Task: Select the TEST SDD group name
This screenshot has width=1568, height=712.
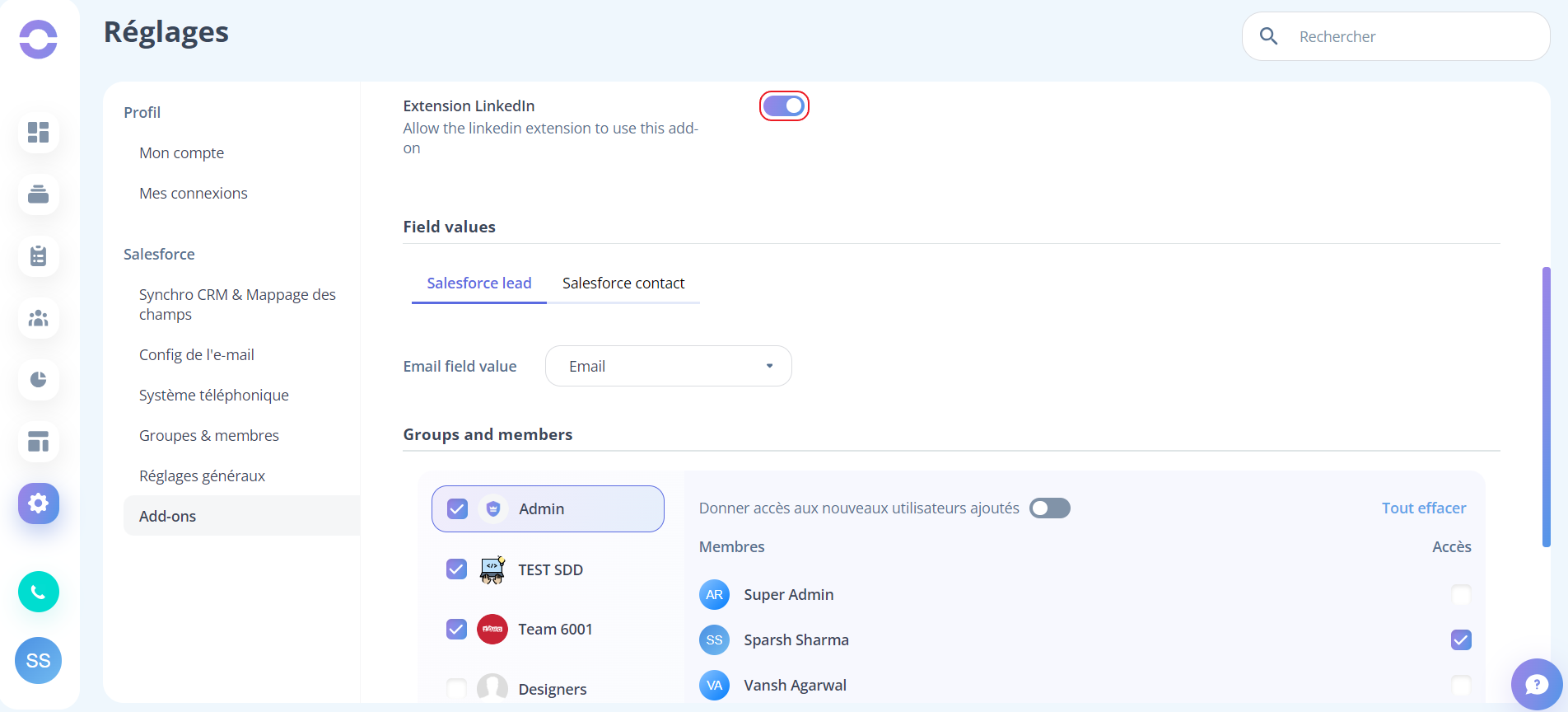Action: (550, 570)
